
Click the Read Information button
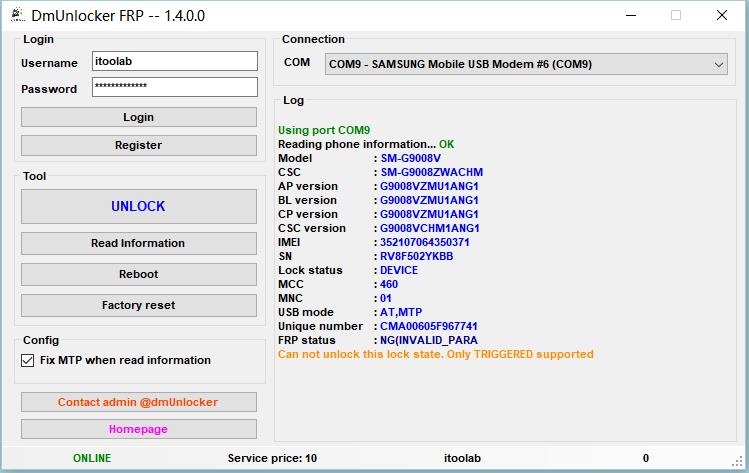click(139, 243)
